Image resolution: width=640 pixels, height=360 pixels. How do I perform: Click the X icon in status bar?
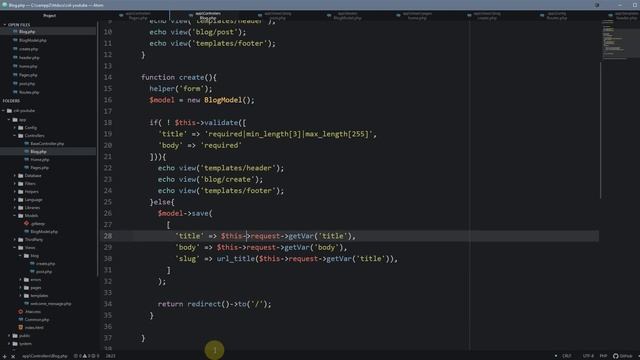(13, 356)
